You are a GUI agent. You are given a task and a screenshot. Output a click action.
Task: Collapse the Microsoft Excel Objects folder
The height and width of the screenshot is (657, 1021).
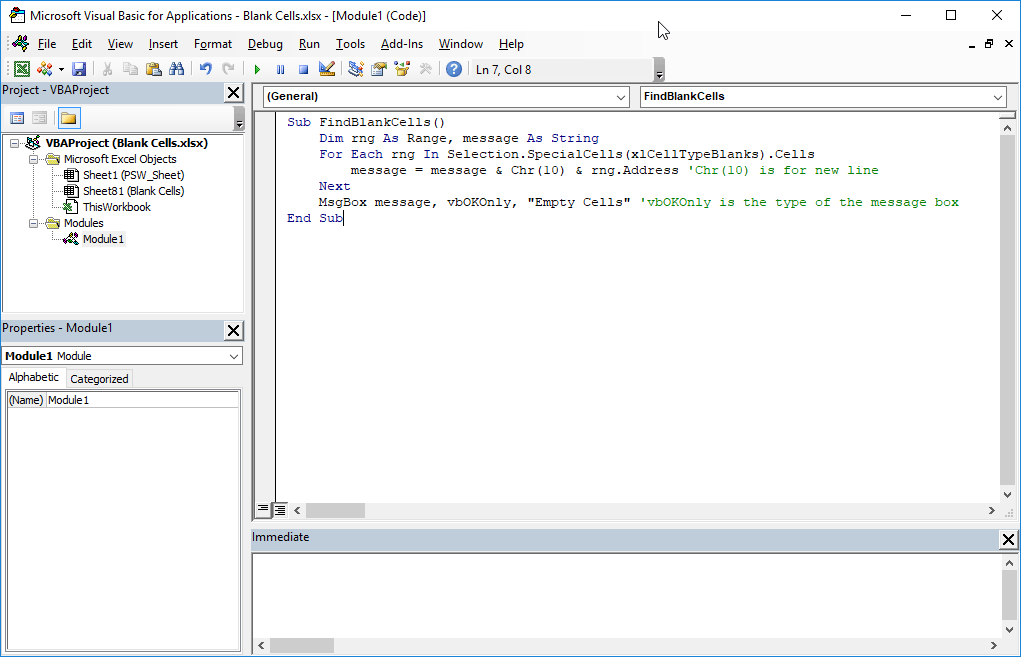pos(33,160)
